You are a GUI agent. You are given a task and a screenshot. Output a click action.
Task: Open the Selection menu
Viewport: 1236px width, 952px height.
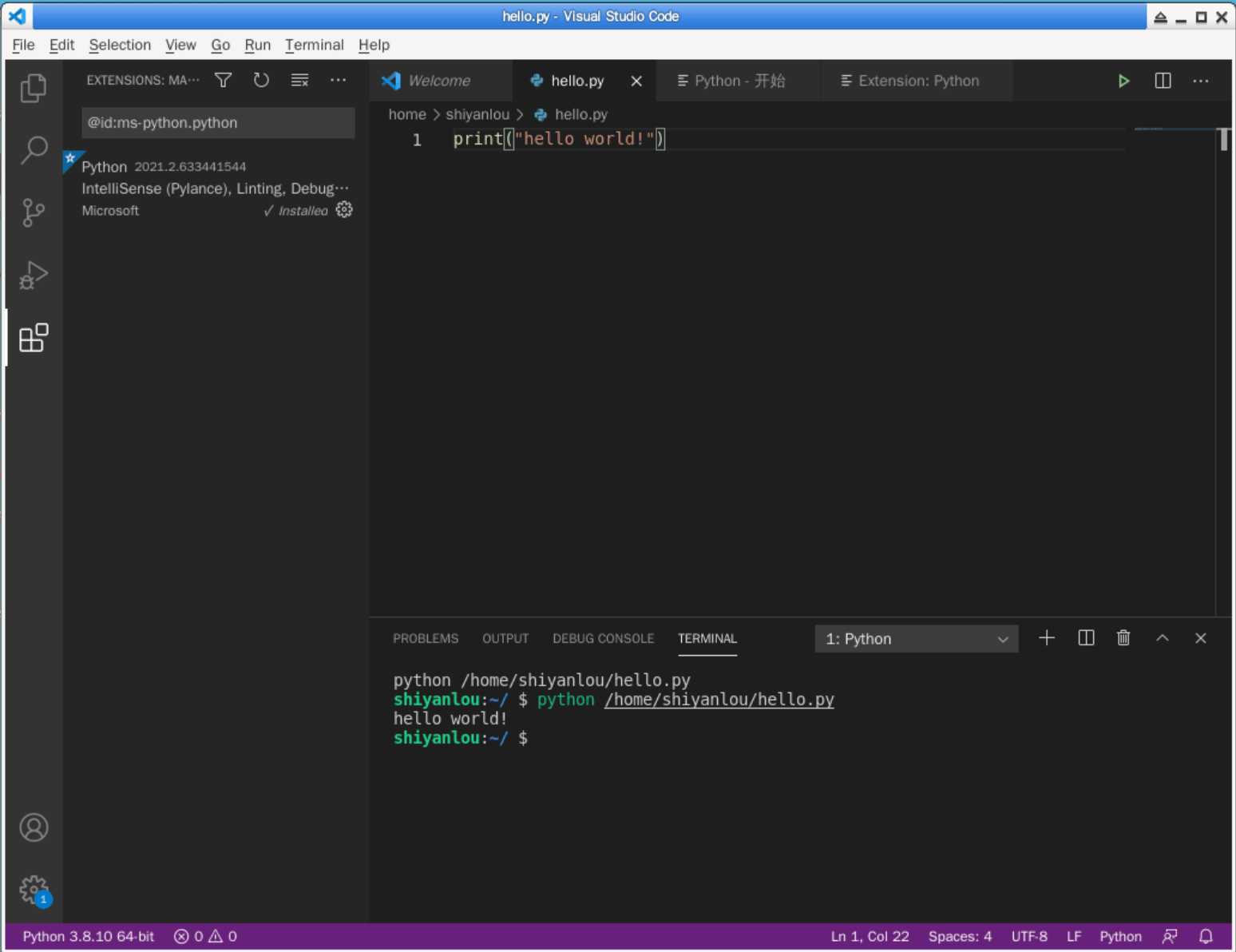[x=120, y=45]
